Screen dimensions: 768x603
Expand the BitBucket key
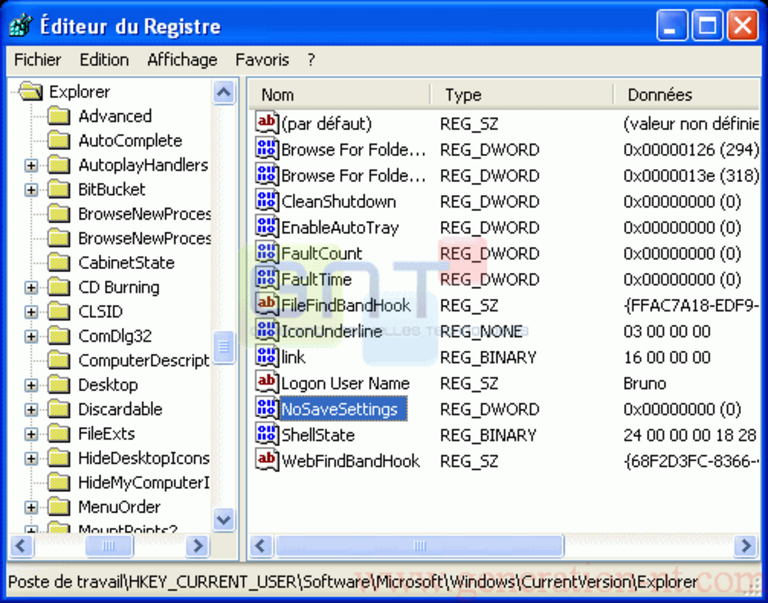(31, 190)
